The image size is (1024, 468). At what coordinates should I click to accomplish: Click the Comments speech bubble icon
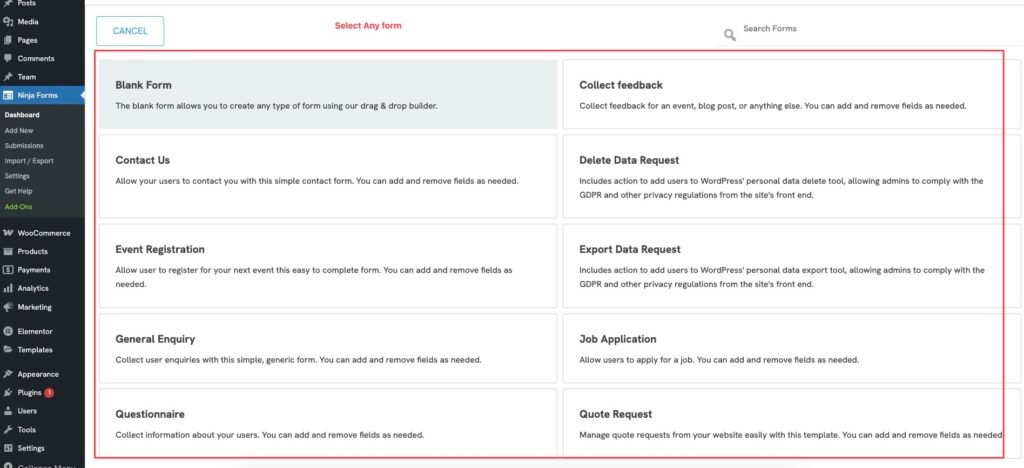click(x=8, y=58)
